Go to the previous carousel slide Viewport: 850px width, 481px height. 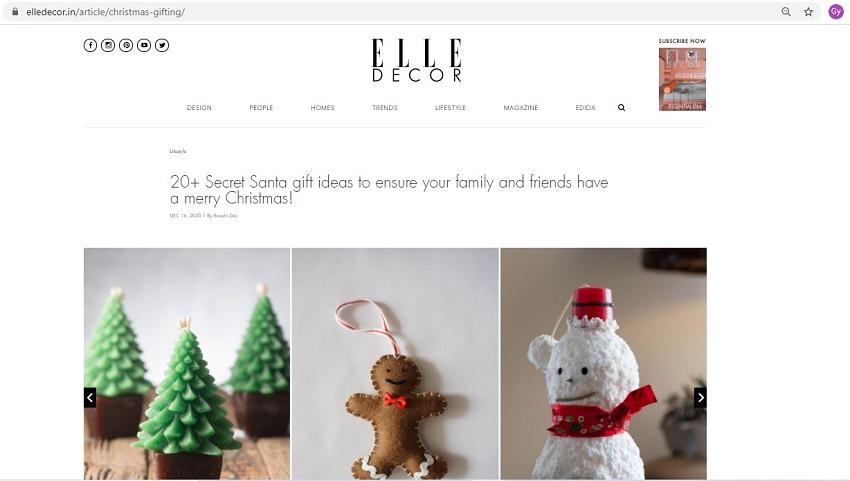[x=90, y=397]
